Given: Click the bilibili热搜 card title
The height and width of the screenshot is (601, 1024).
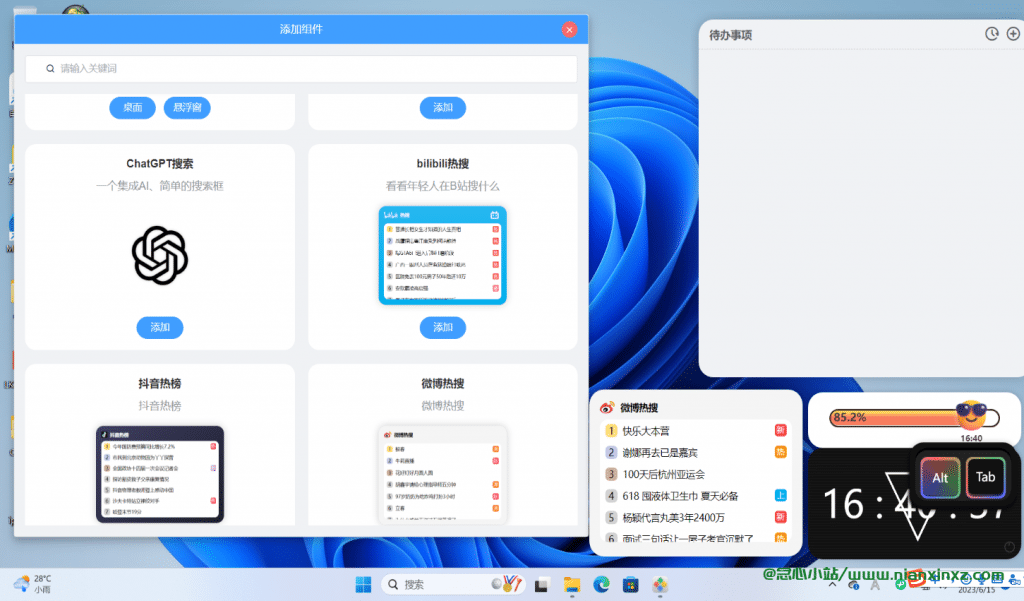Looking at the screenshot, I should [x=443, y=163].
